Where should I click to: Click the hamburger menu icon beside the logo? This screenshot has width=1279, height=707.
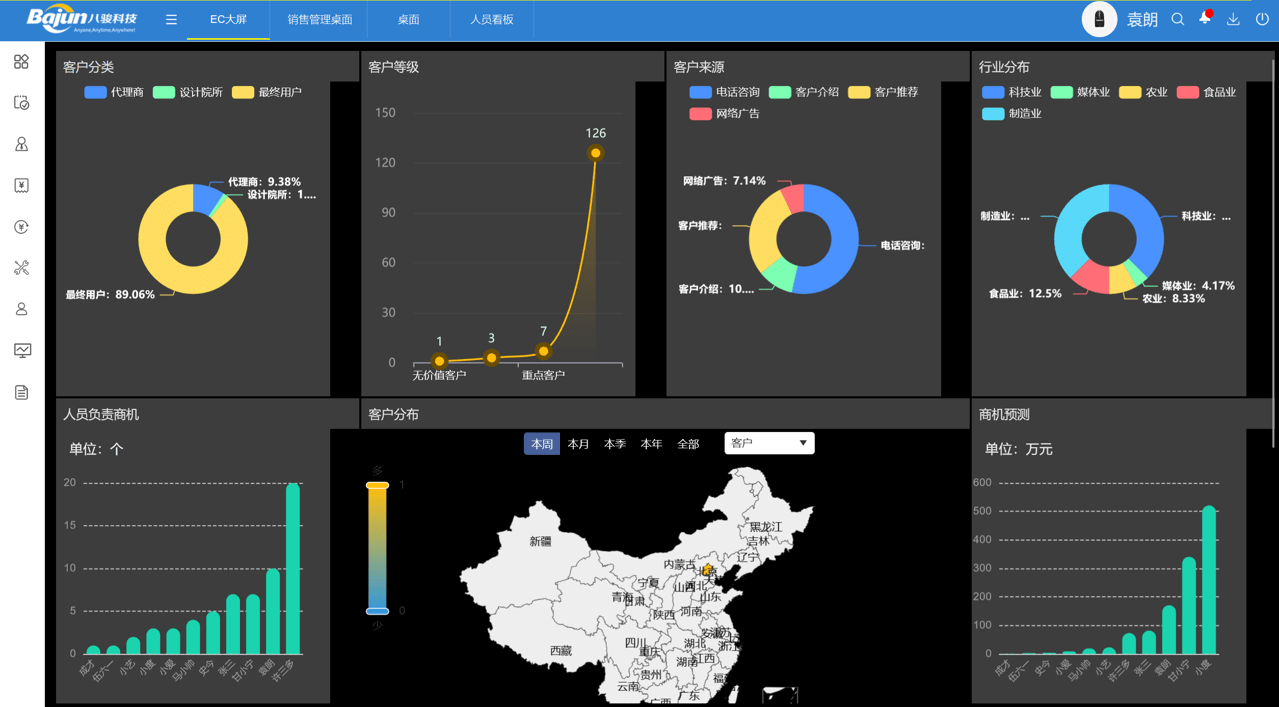[171, 20]
